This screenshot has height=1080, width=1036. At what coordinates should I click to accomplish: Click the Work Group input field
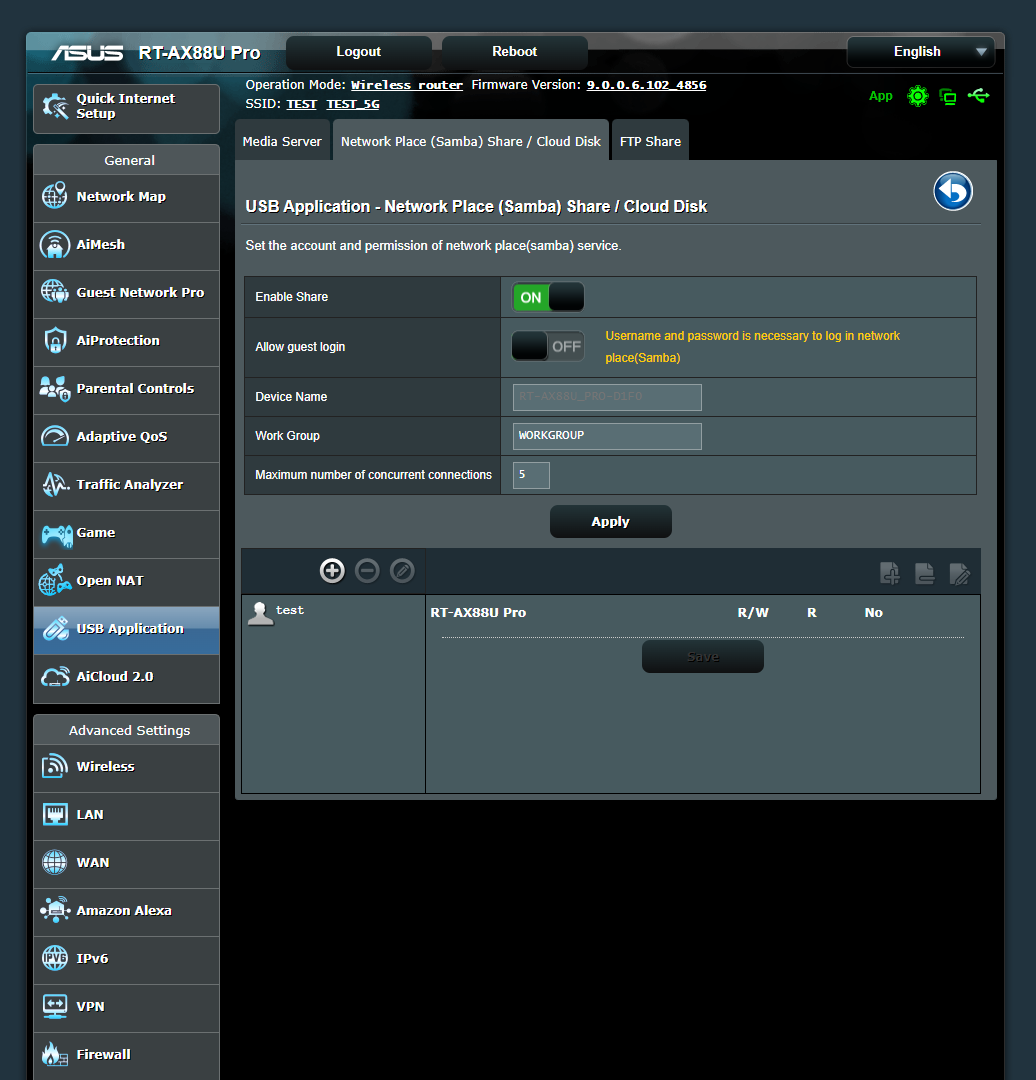608,436
